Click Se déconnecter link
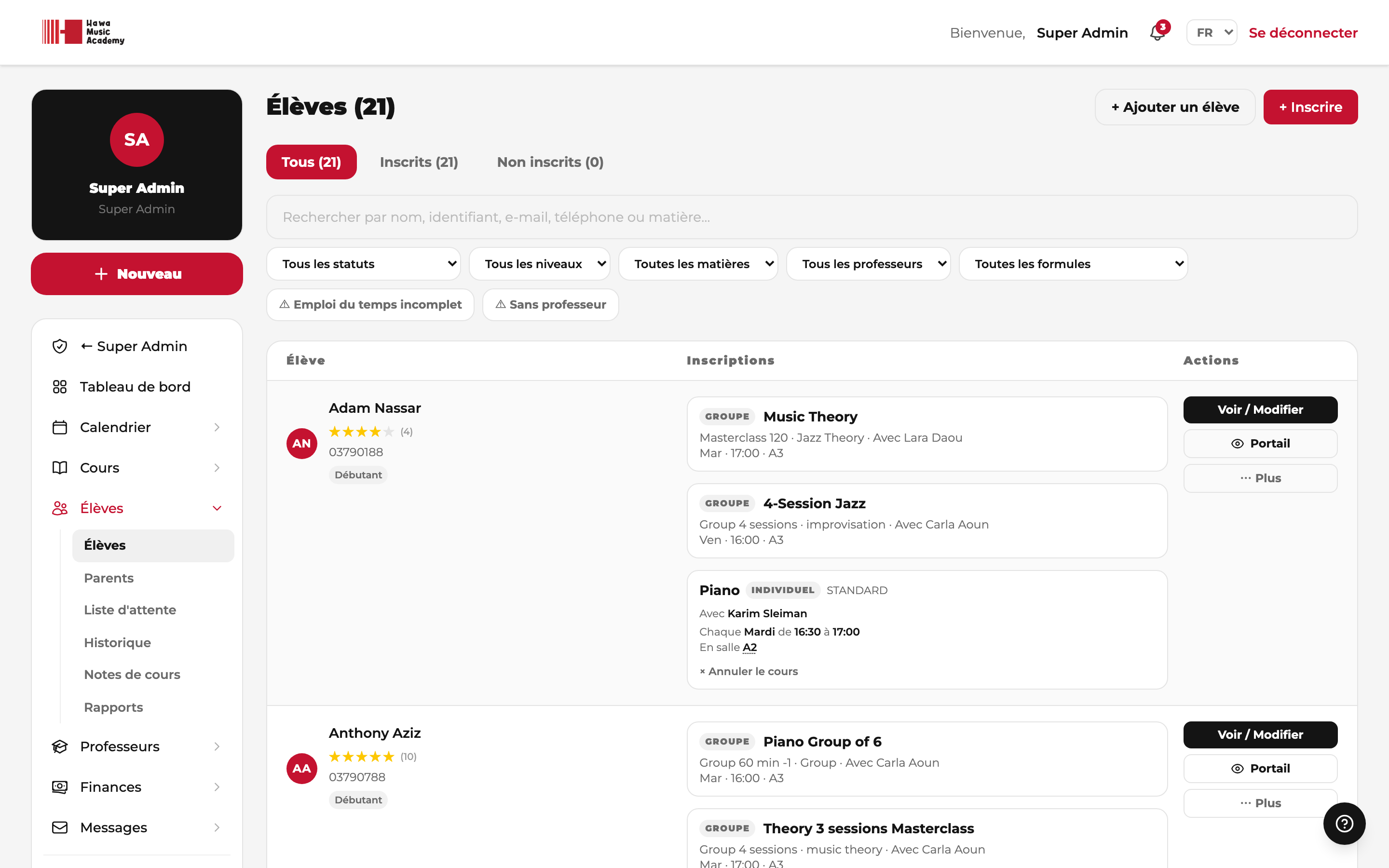The height and width of the screenshot is (868, 1389). click(1303, 33)
